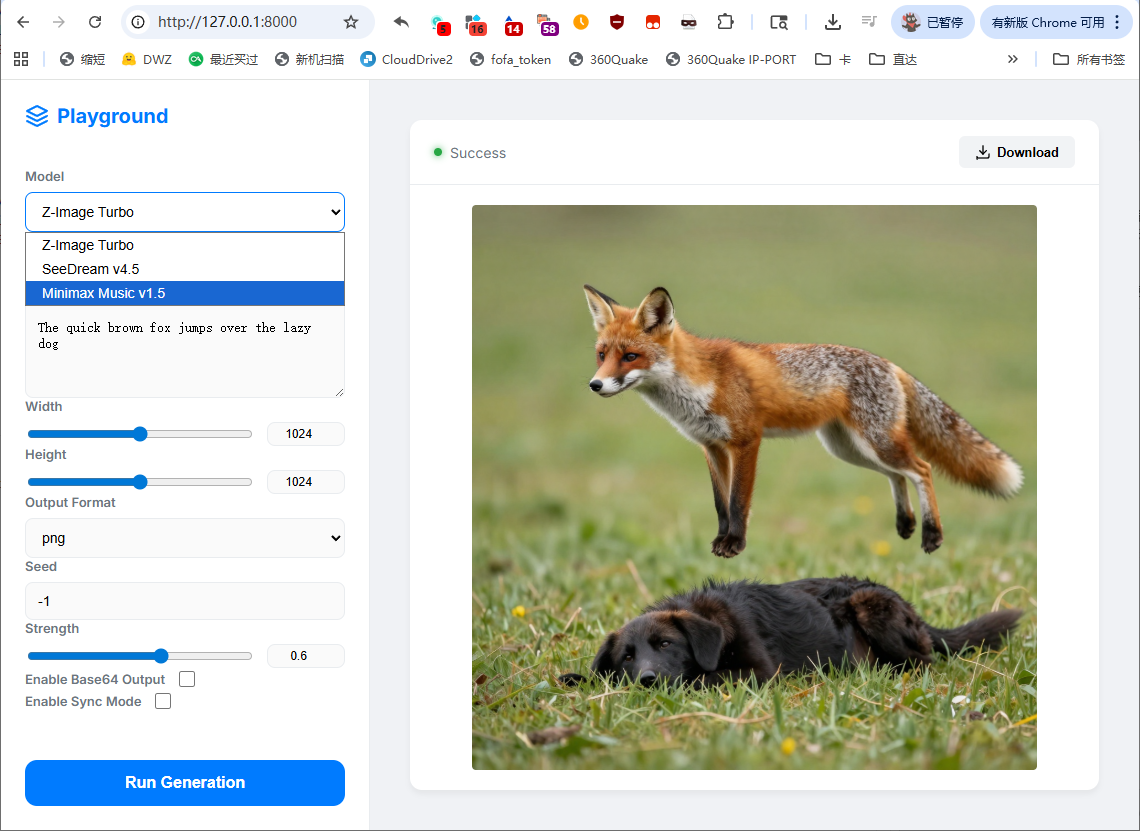
Task: Enable Base64 Output checkbox
Action: click(187, 680)
